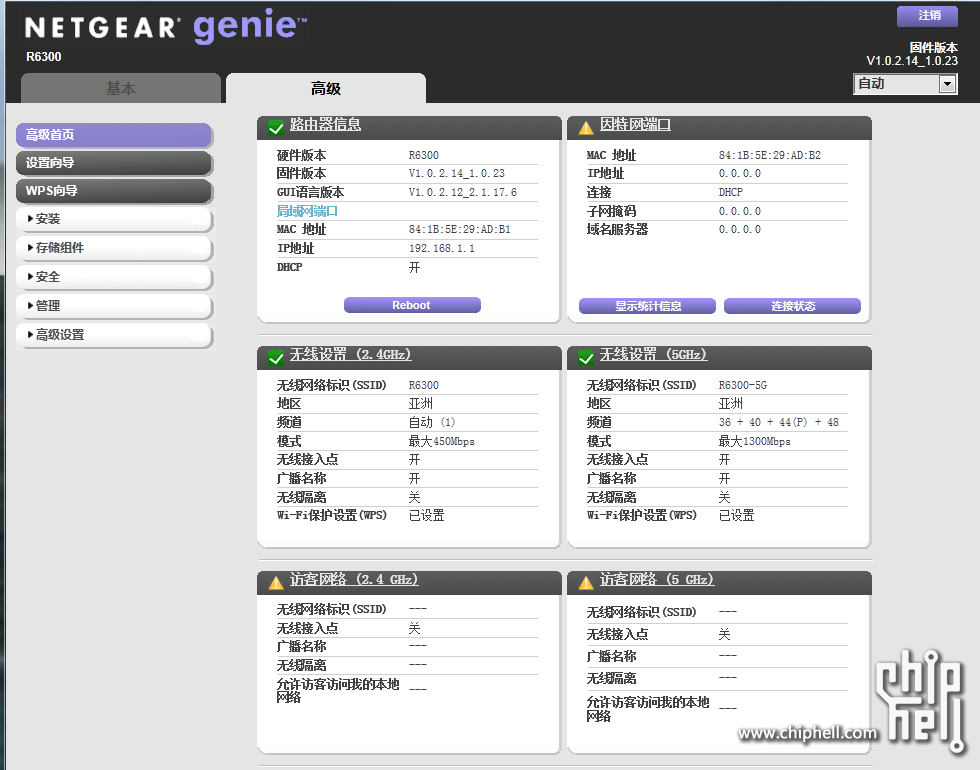Expand the 高级设置 sidebar section
The image size is (980, 770).
[x=114, y=335]
